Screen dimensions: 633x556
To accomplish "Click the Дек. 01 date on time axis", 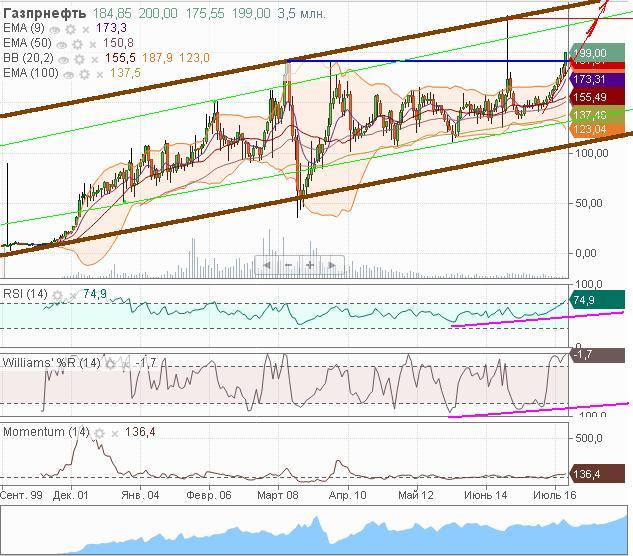I will click(70, 495).
